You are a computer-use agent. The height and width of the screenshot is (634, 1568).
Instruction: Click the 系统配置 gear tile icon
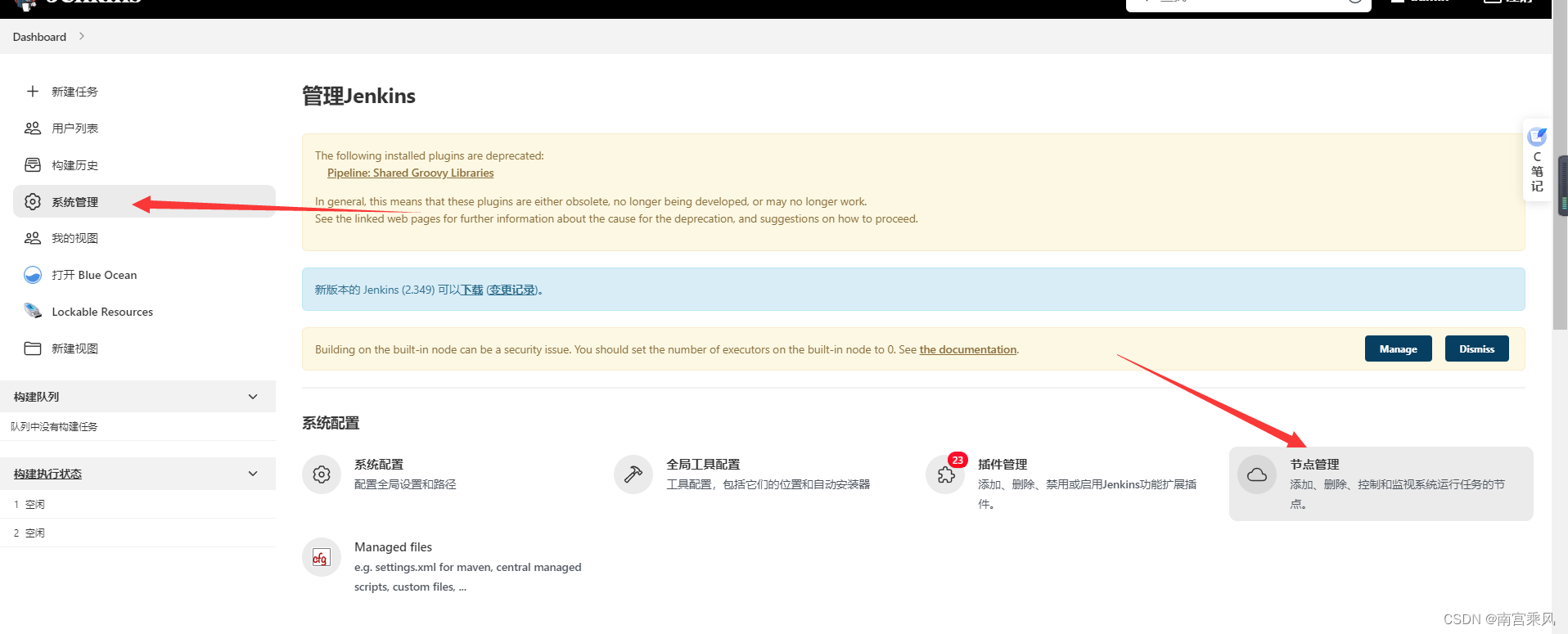(322, 474)
